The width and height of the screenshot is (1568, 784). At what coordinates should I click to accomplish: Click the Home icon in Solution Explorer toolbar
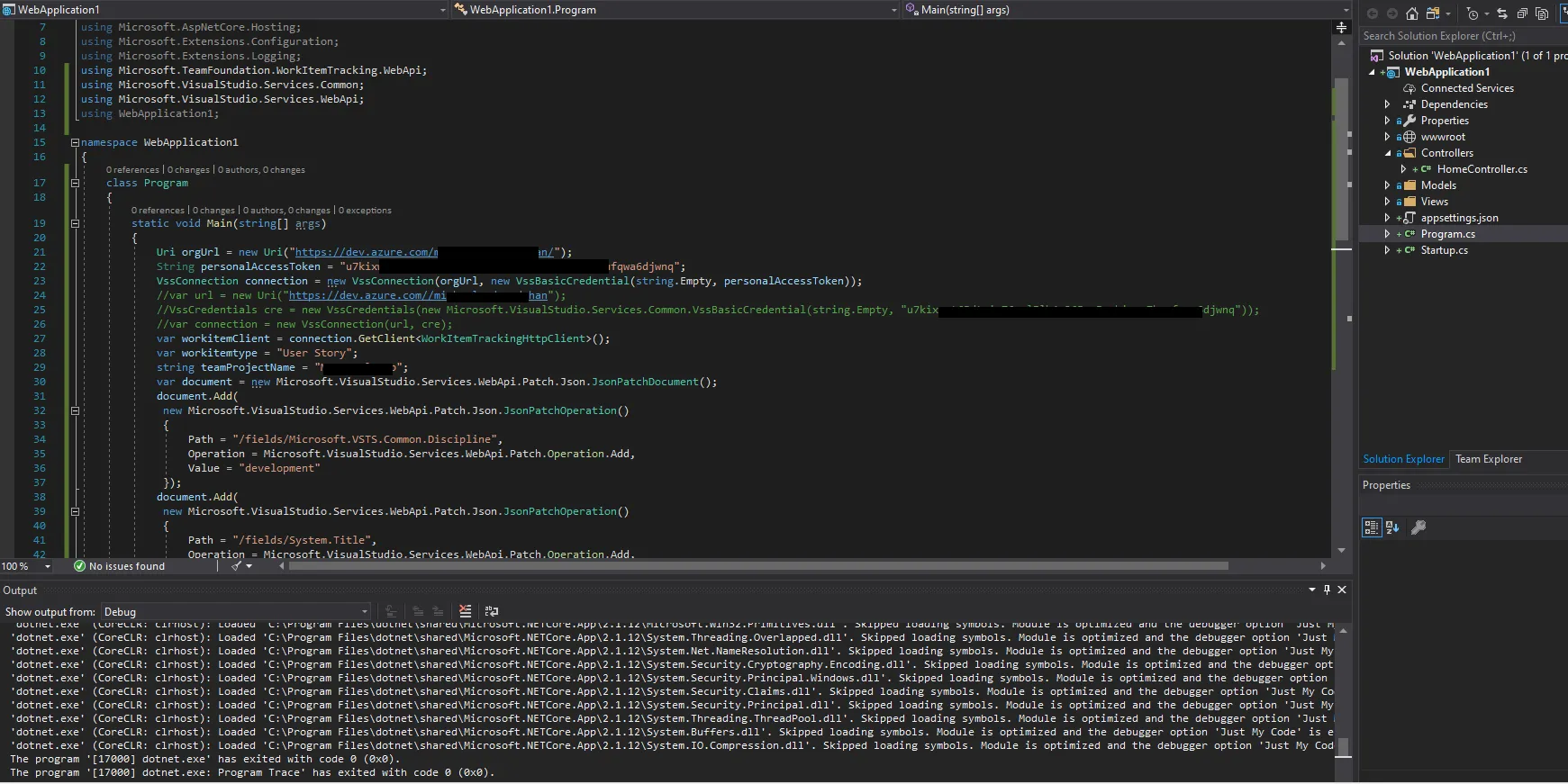(1411, 14)
